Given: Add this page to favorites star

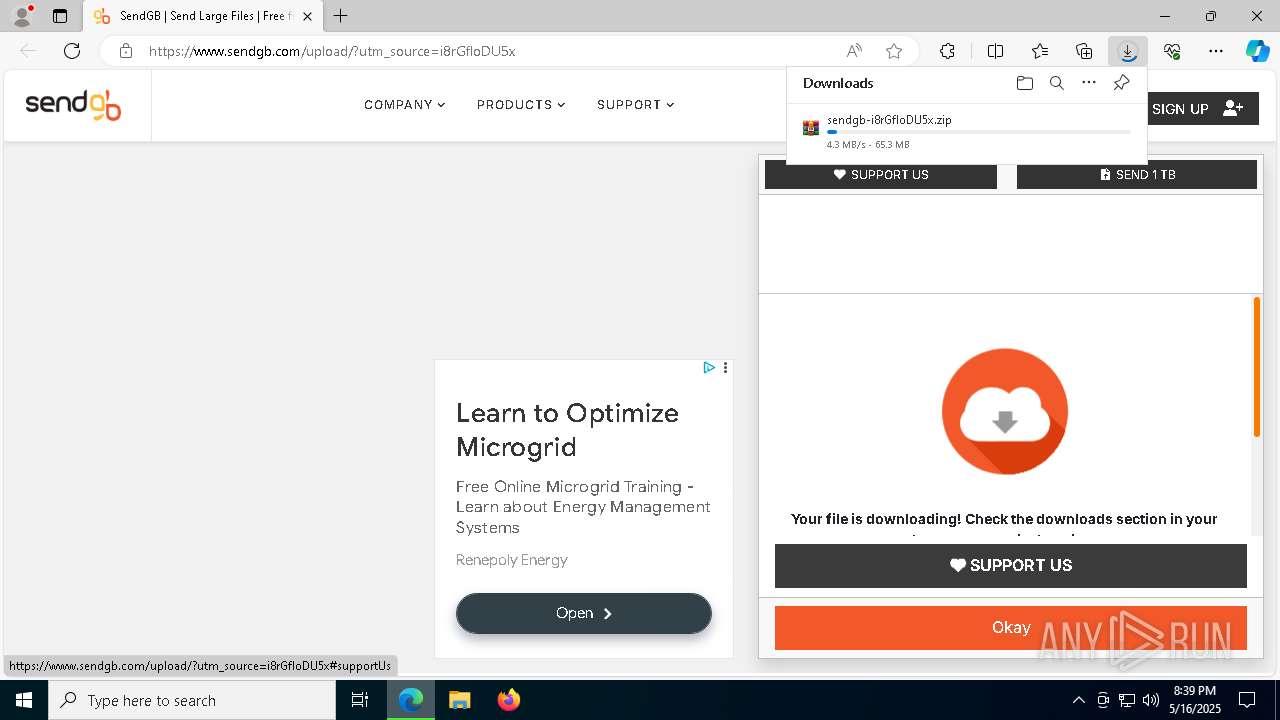Looking at the screenshot, I should (x=894, y=51).
